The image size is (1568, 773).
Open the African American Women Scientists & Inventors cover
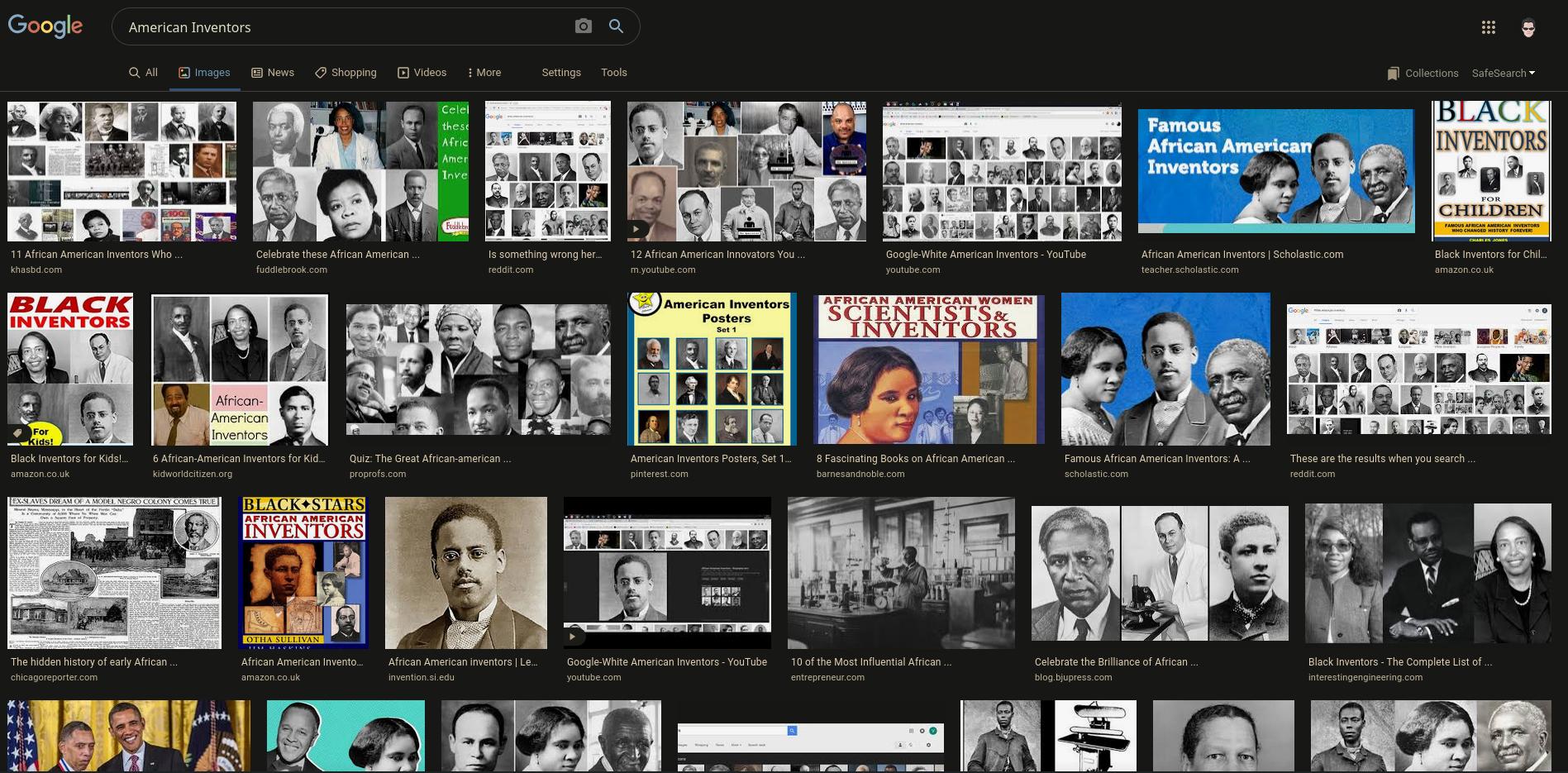[x=929, y=370]
